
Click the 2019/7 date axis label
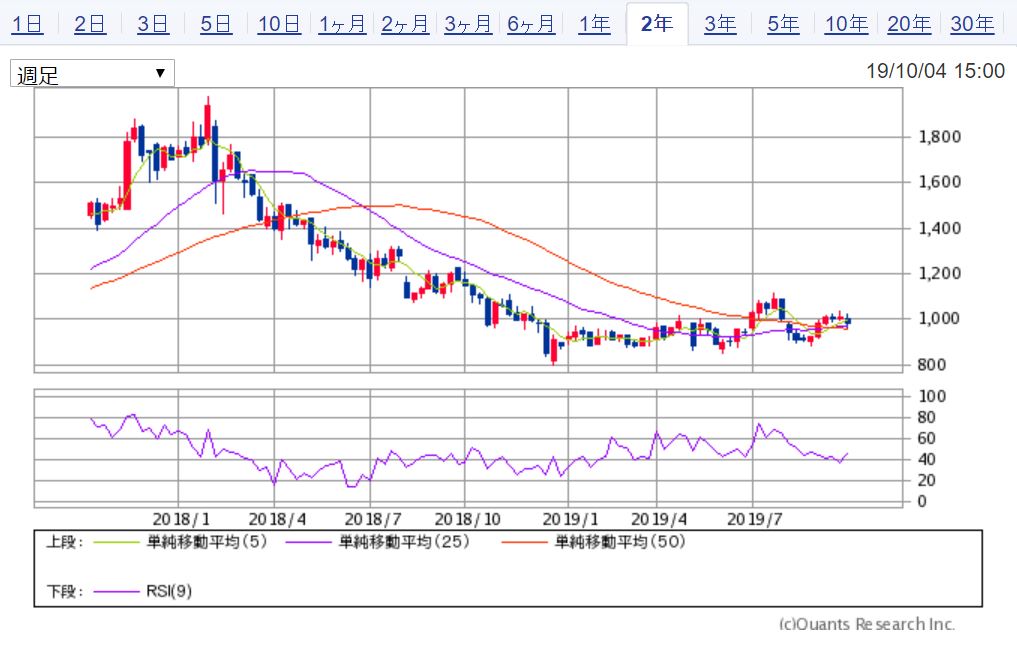755,519
